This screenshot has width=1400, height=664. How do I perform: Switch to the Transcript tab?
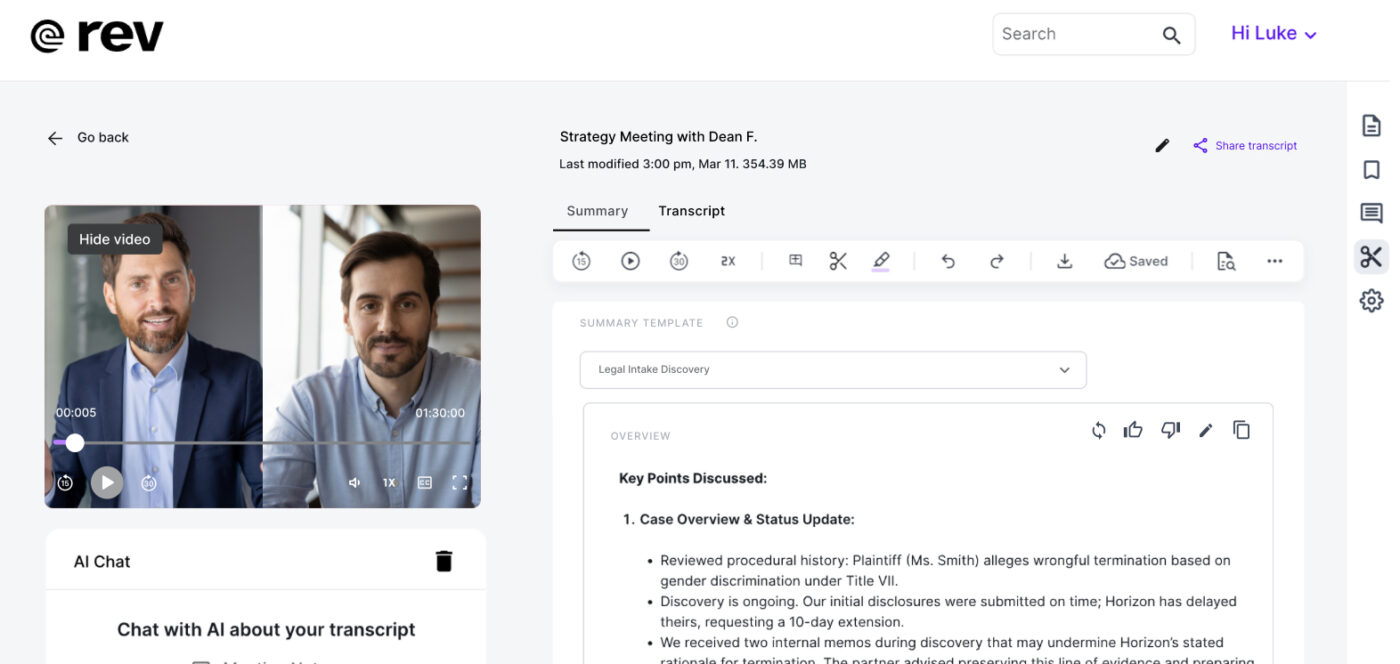point(691,211)
